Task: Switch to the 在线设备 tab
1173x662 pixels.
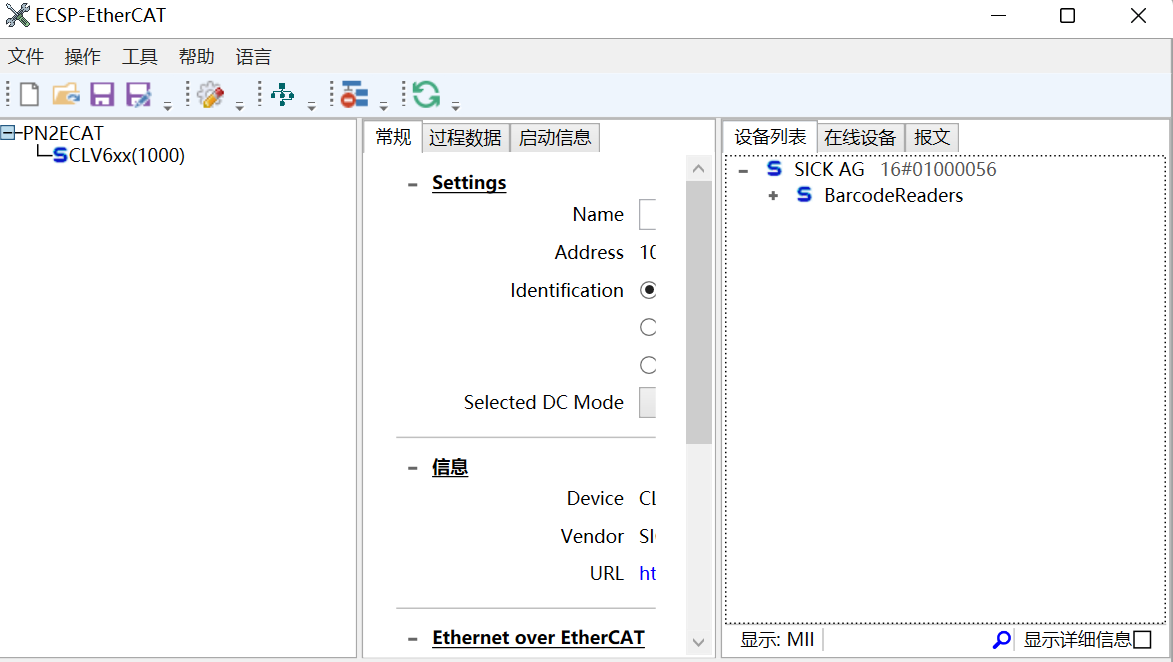Action: point(860,138)
